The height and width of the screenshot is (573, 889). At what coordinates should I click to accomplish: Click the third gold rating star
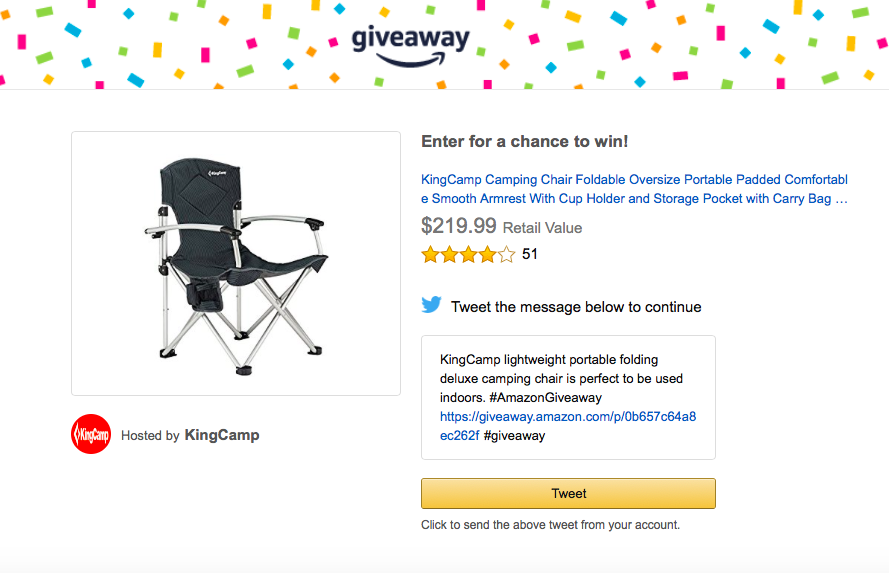click(x=468, y=254)
